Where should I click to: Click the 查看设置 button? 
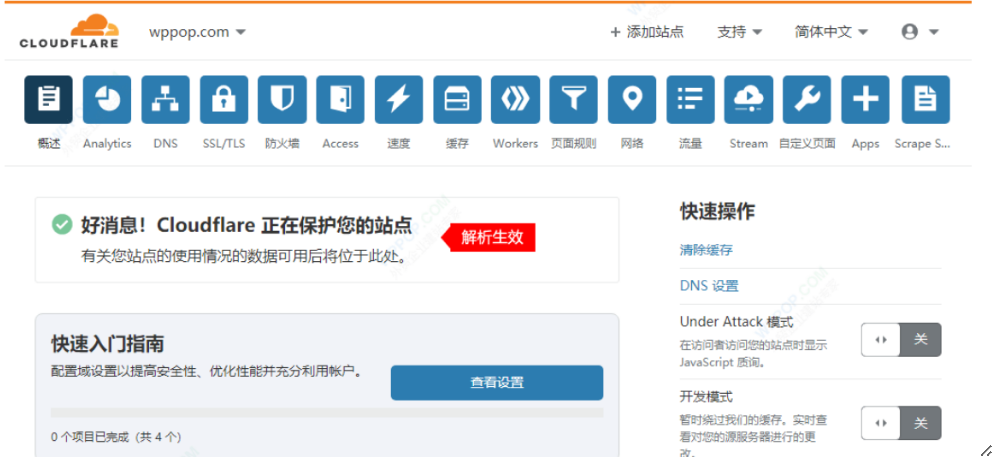(496, 382)
